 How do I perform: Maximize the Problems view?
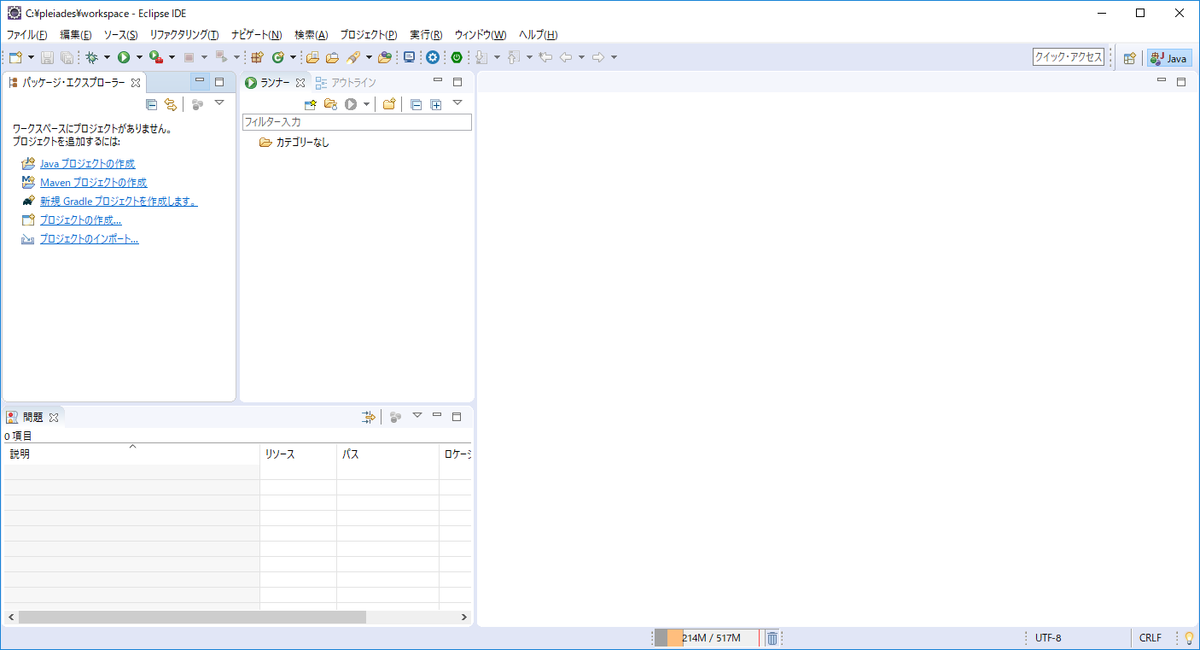tap(457, 415)
